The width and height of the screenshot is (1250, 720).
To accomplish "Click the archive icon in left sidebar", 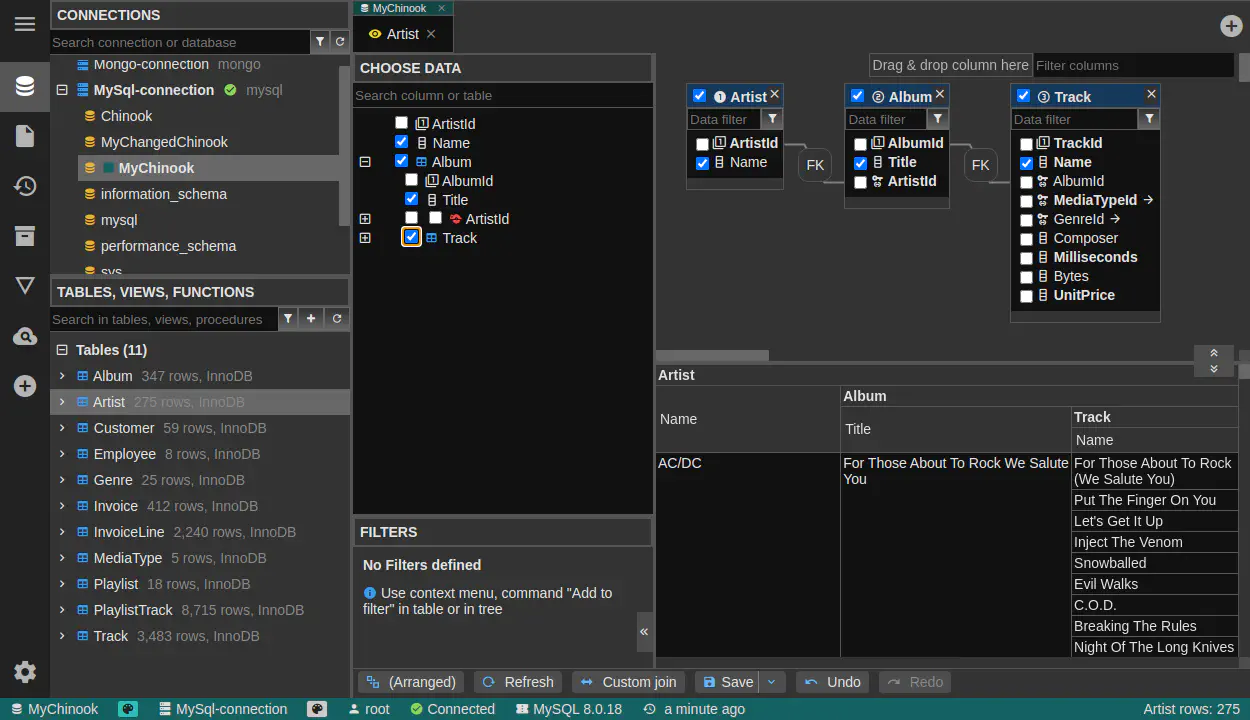I will coord(25,236).
